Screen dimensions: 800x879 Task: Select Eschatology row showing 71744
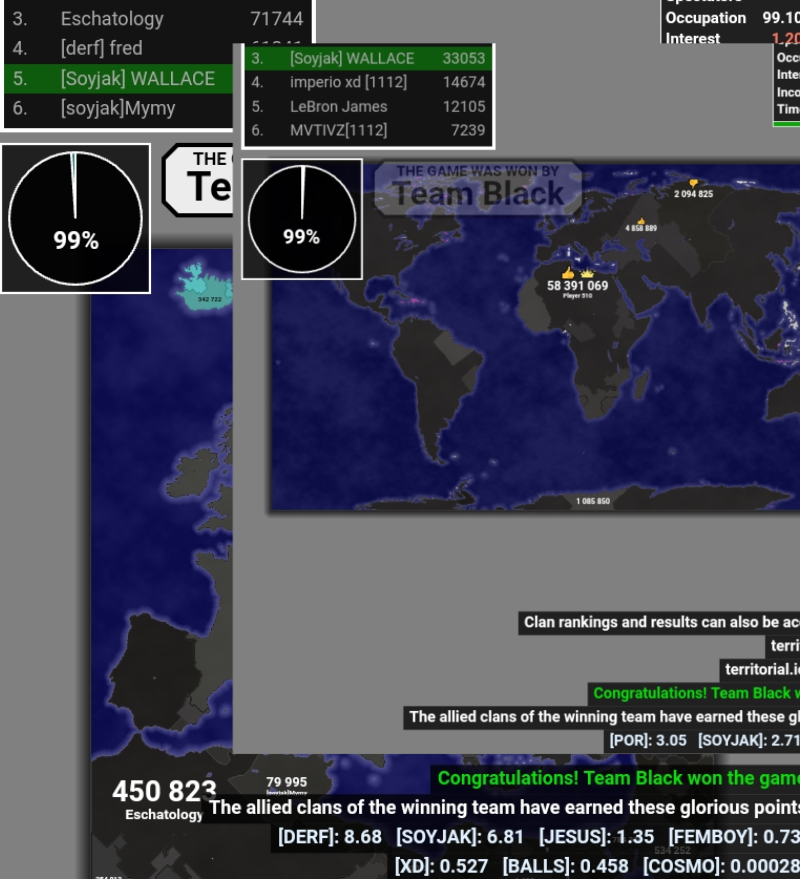[158, 19]
